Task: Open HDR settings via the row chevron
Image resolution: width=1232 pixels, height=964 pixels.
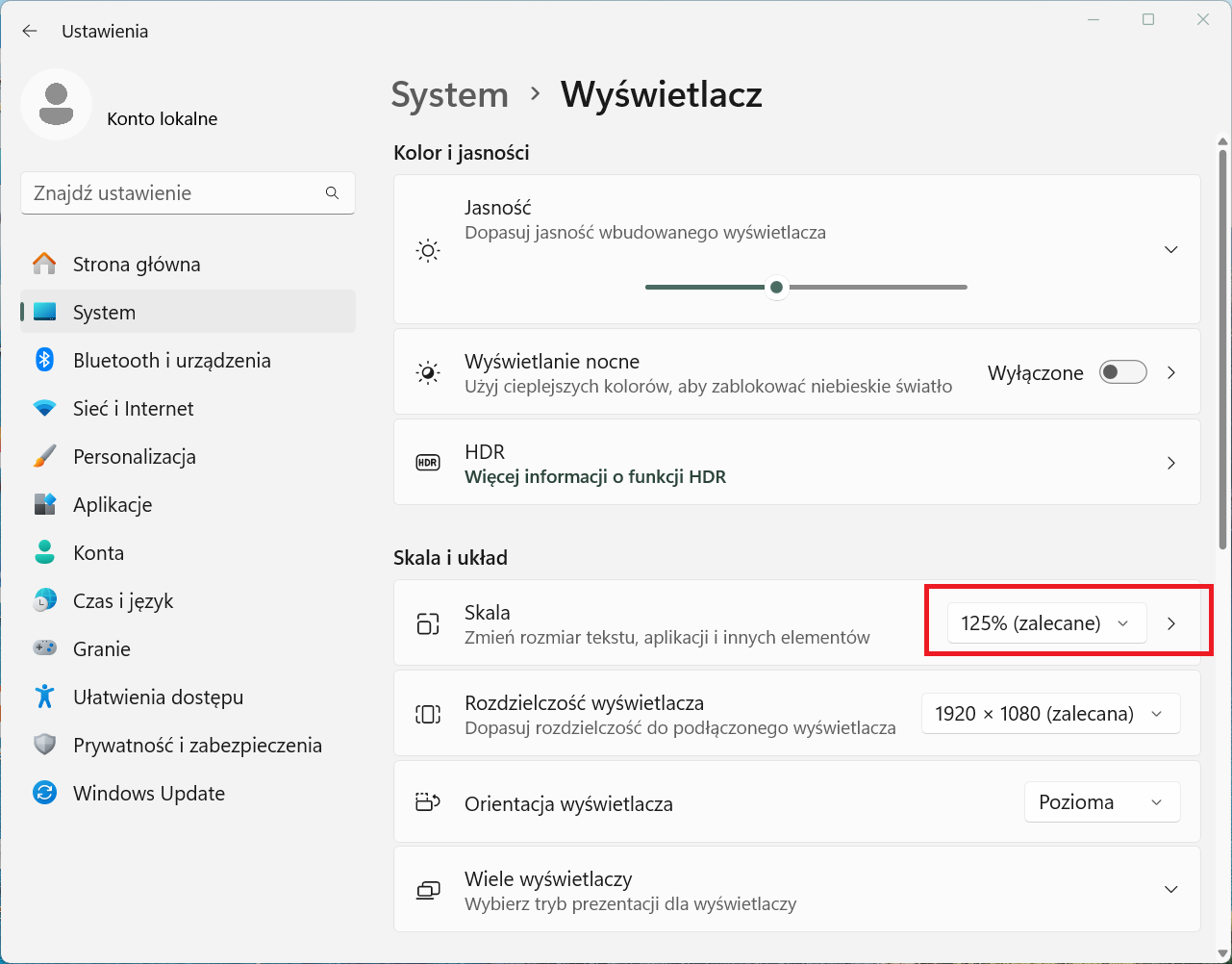Action: [1170, 463]
